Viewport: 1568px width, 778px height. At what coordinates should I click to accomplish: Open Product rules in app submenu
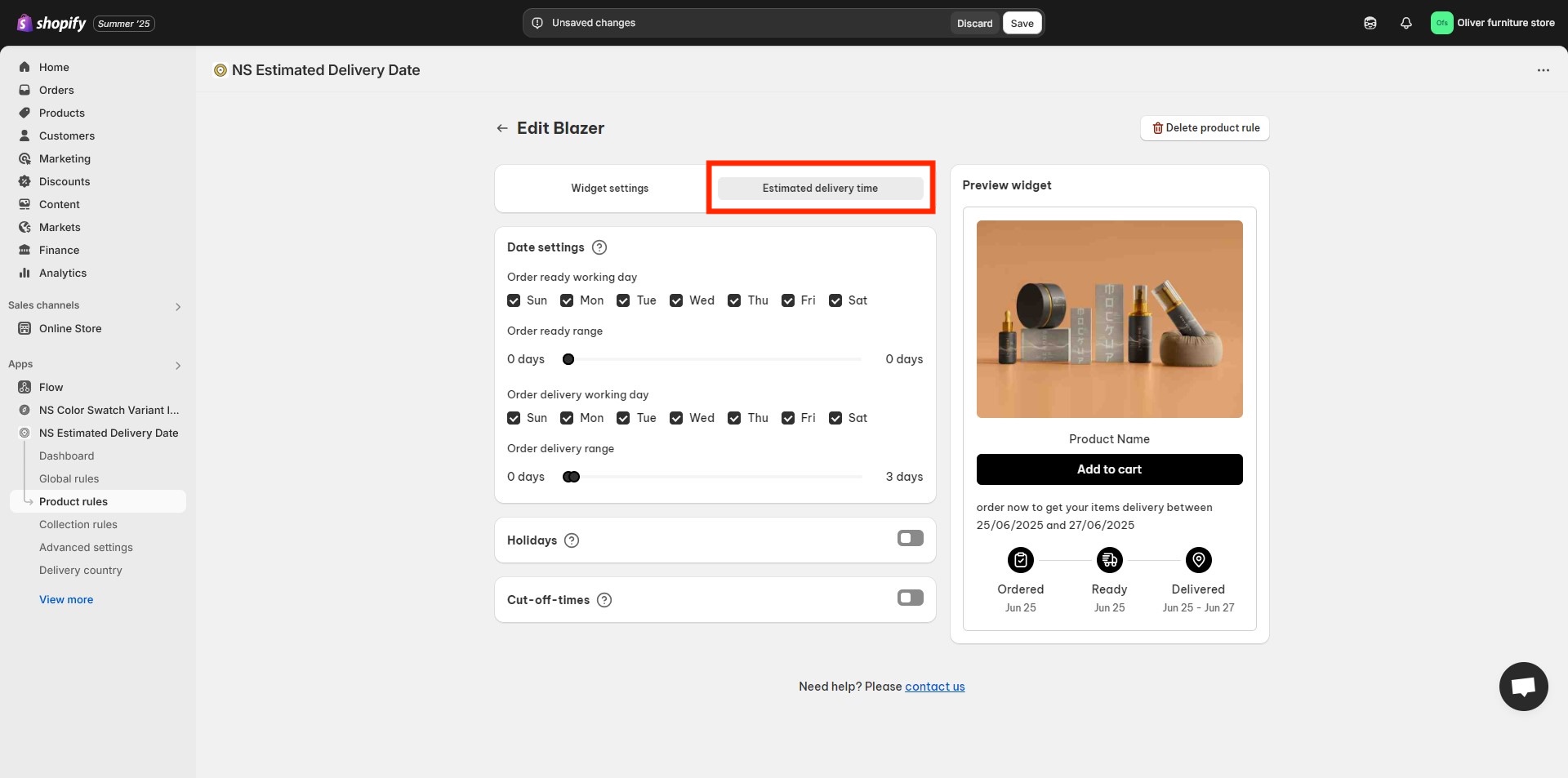98,501
